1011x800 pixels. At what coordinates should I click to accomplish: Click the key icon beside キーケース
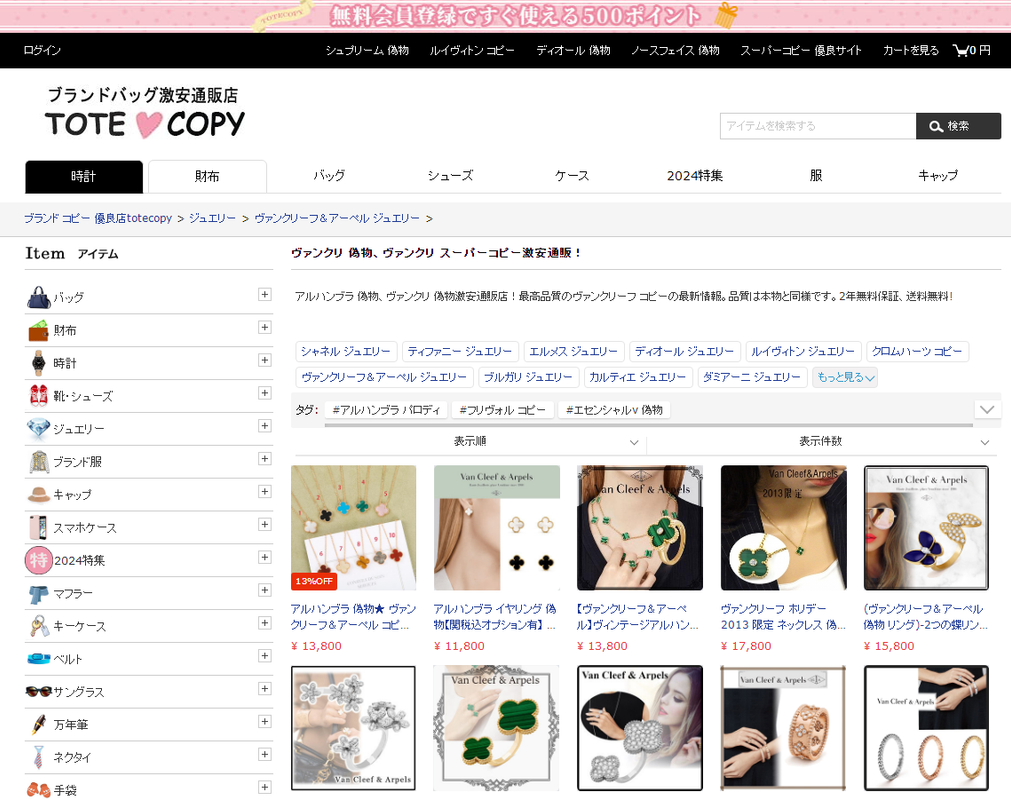point(39,626)
